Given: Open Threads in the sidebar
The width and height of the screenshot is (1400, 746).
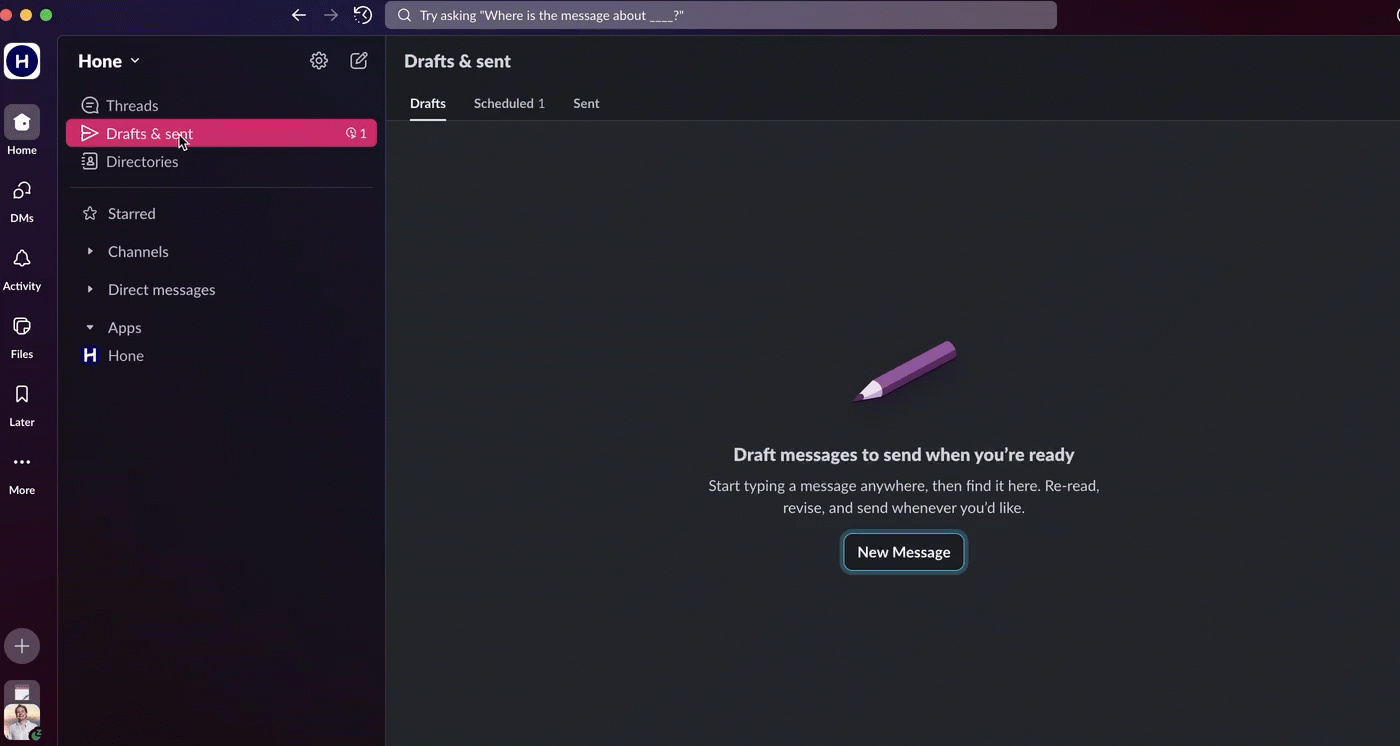Looking at the screenshot, I should pos(132,106).
